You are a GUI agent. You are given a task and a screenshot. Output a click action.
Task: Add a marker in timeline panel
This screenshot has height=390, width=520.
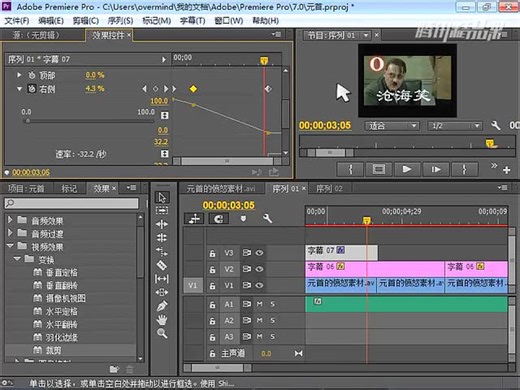243,219
